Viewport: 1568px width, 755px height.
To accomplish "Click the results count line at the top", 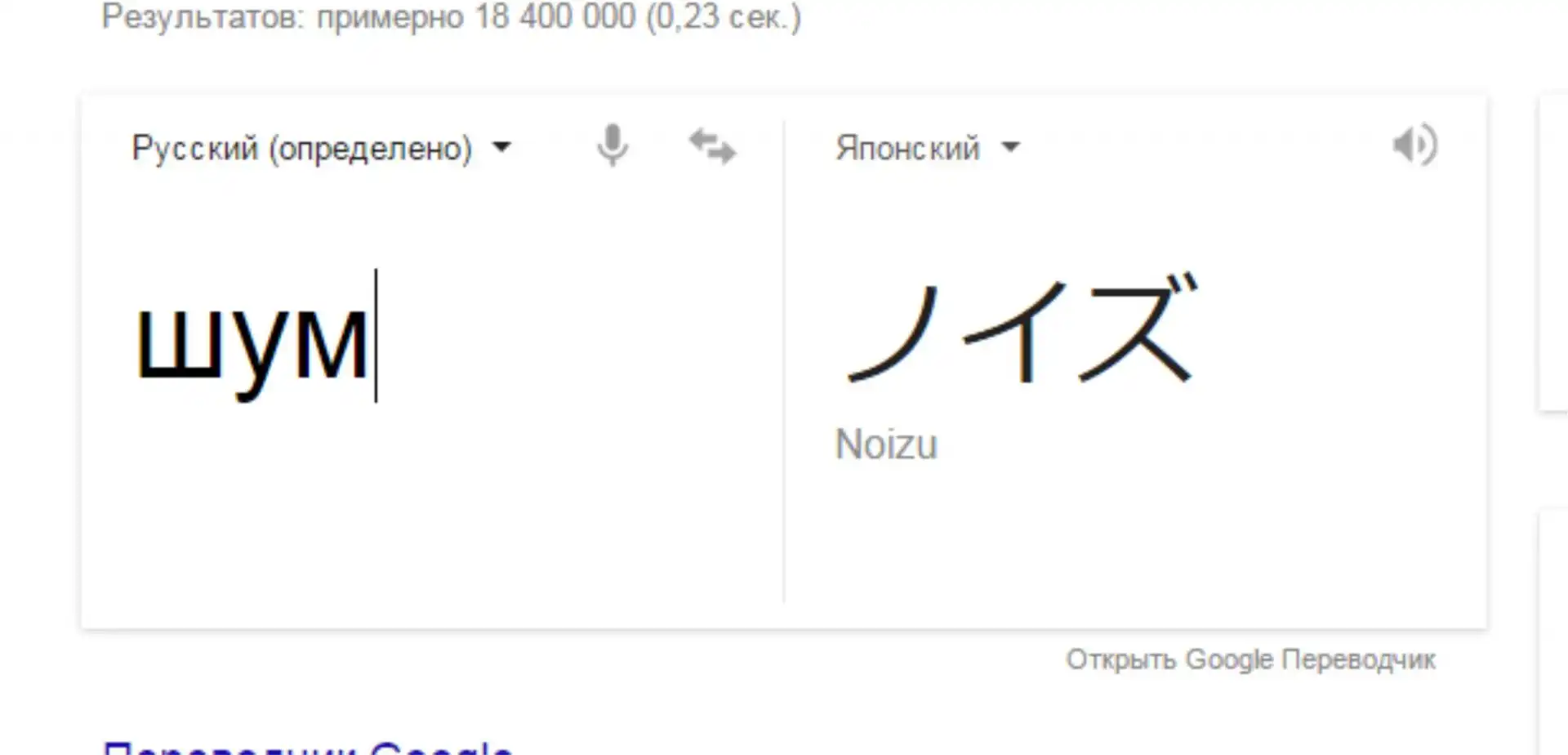I will pos(451,16).
